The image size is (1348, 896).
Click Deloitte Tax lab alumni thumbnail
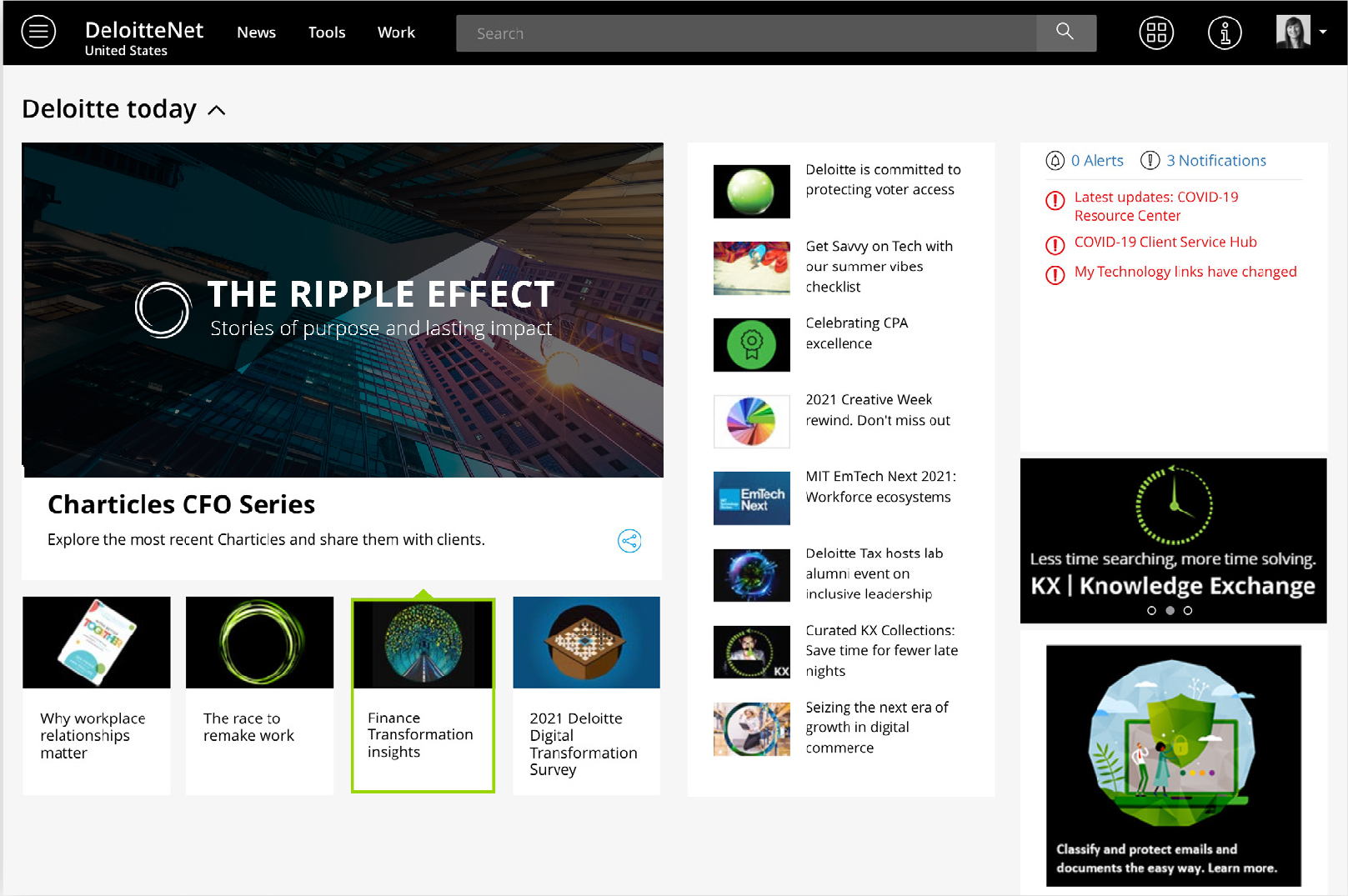pos(751,575)
